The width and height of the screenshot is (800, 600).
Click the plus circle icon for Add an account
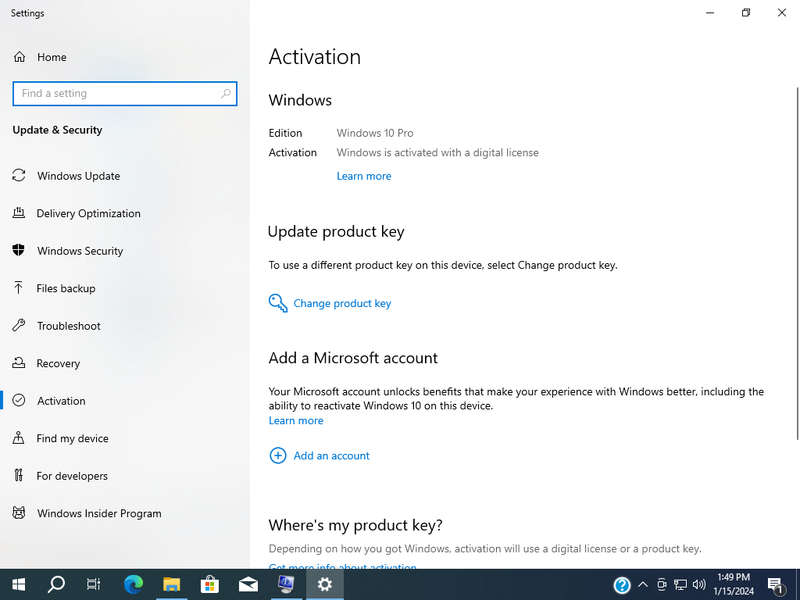[278, 456]
